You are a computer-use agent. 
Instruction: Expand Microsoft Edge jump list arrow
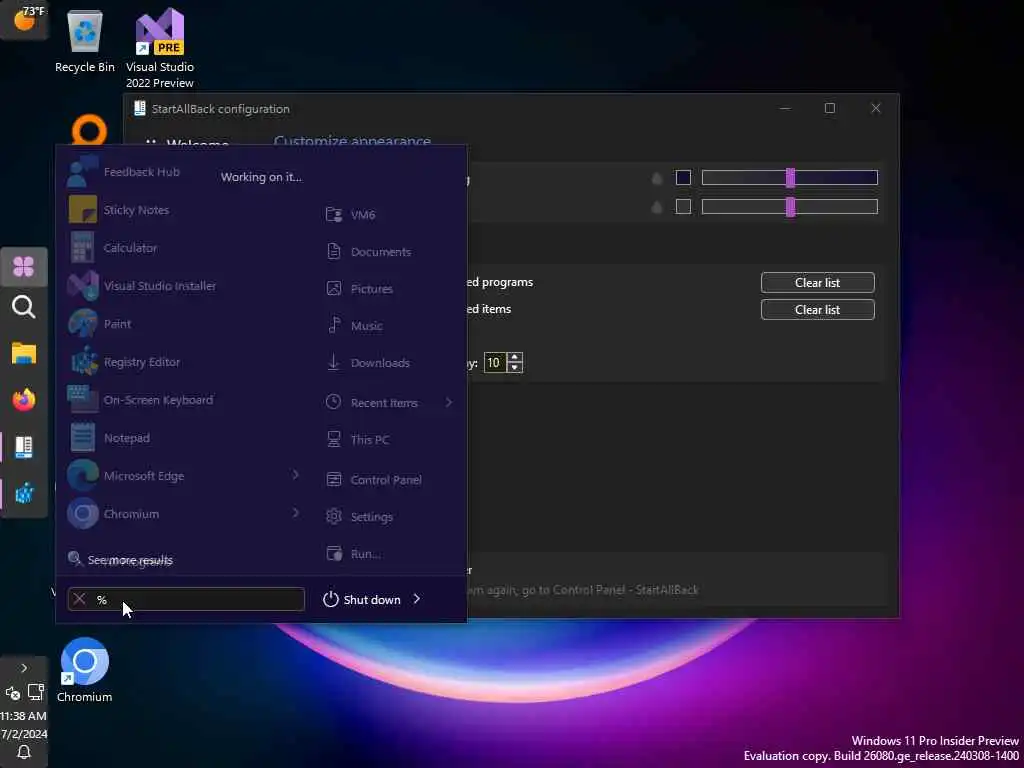pyautogui.click(x=295, y=475)
